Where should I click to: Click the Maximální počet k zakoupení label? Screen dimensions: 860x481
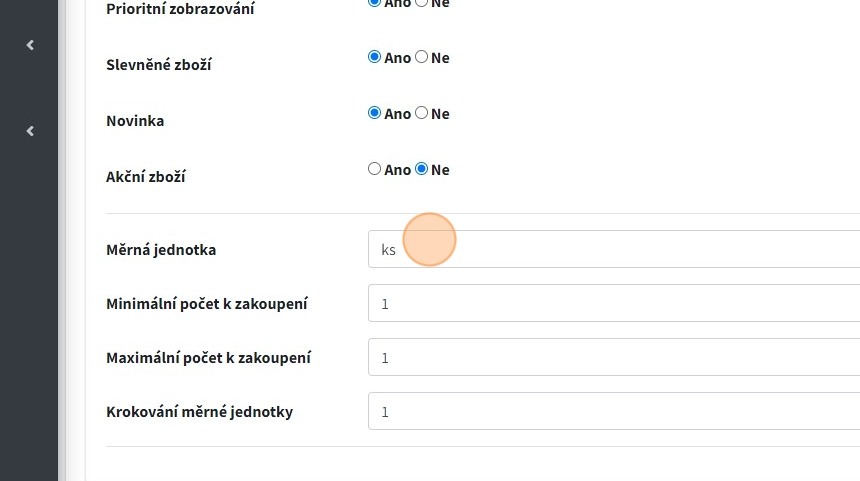coord(208,358)
